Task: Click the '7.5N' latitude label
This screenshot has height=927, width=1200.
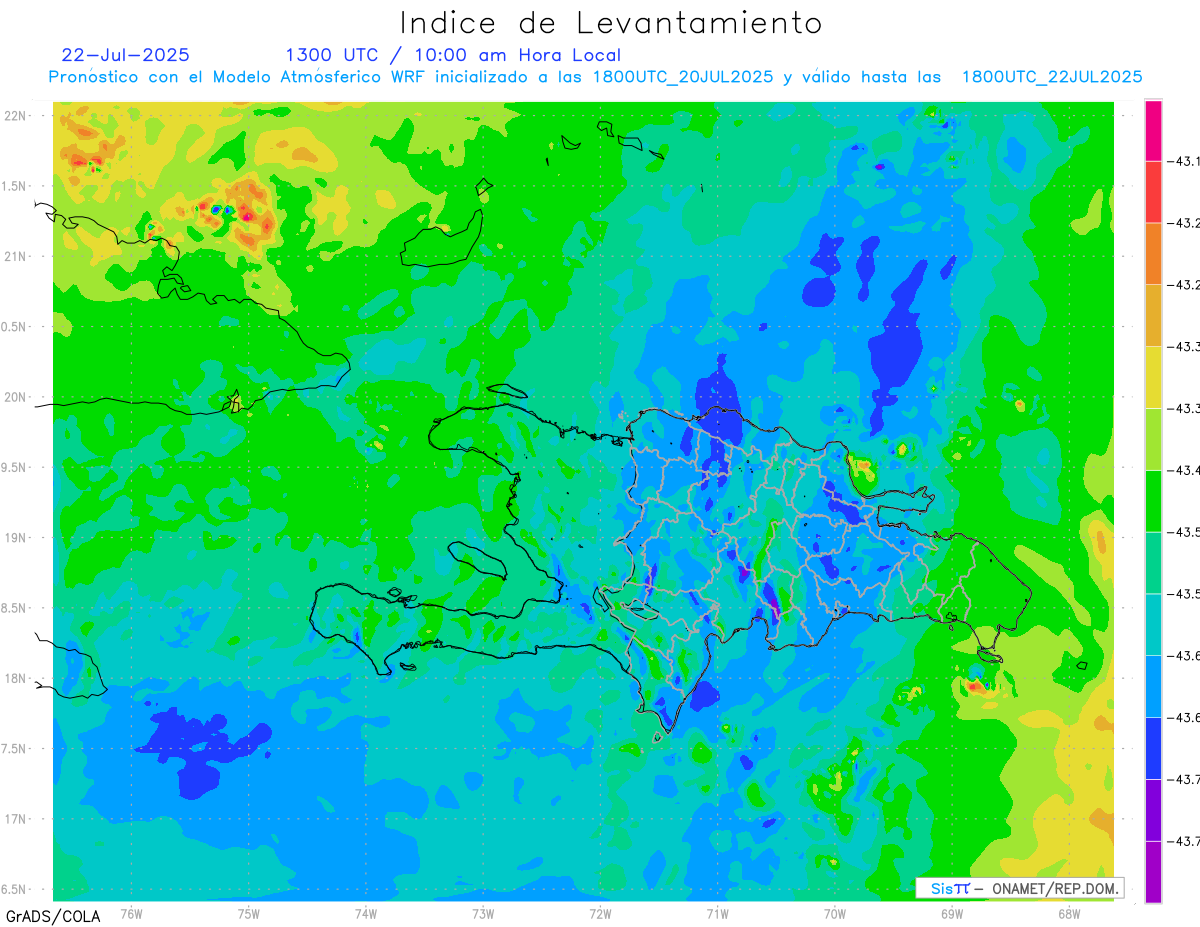Action: (15, 749)
